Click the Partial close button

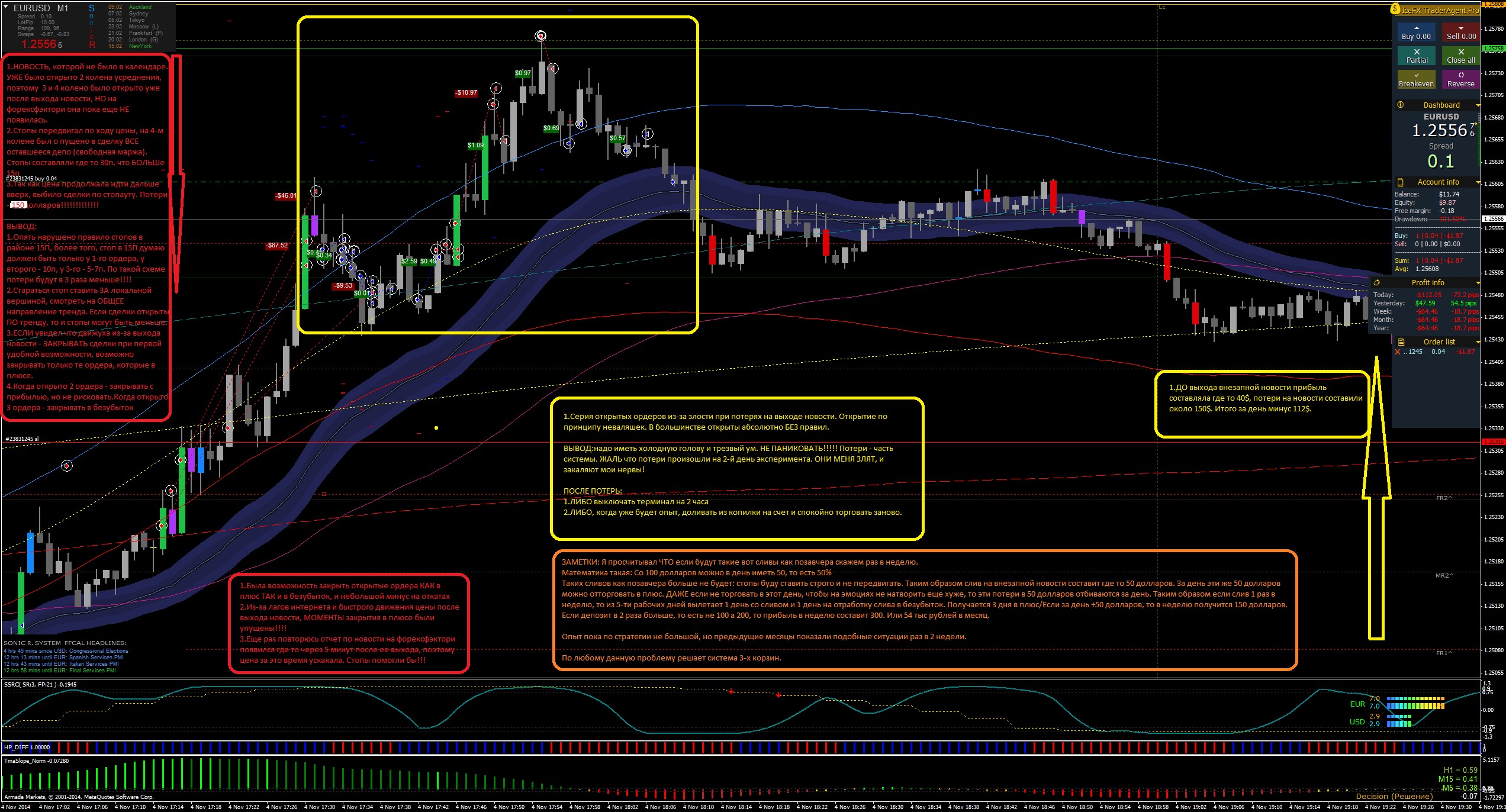pyautogui.click(x=1416, y=56)
